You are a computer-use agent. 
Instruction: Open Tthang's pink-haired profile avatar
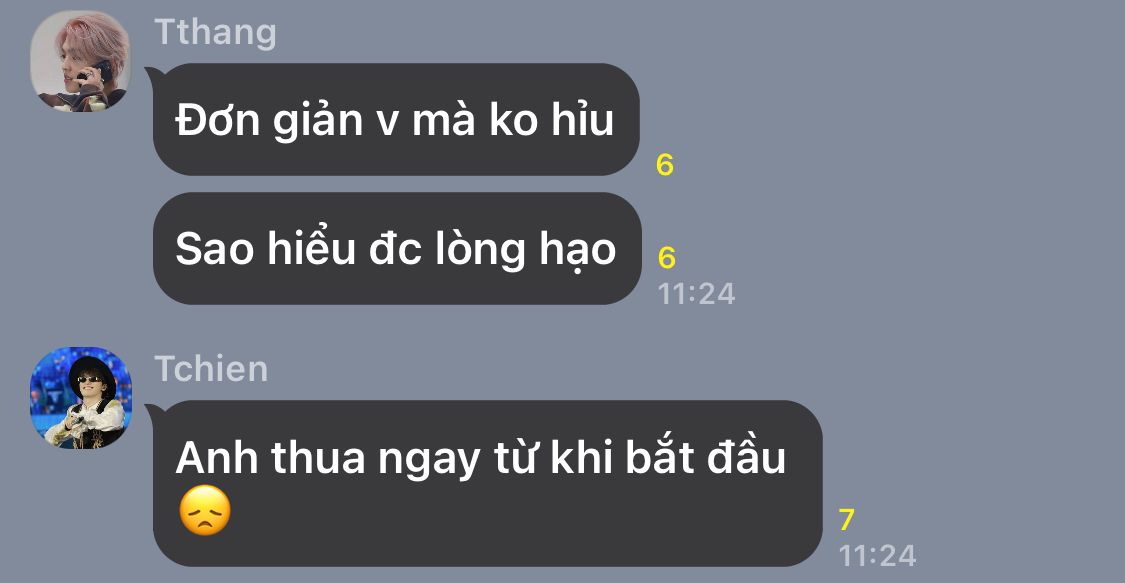click(80, 61)
